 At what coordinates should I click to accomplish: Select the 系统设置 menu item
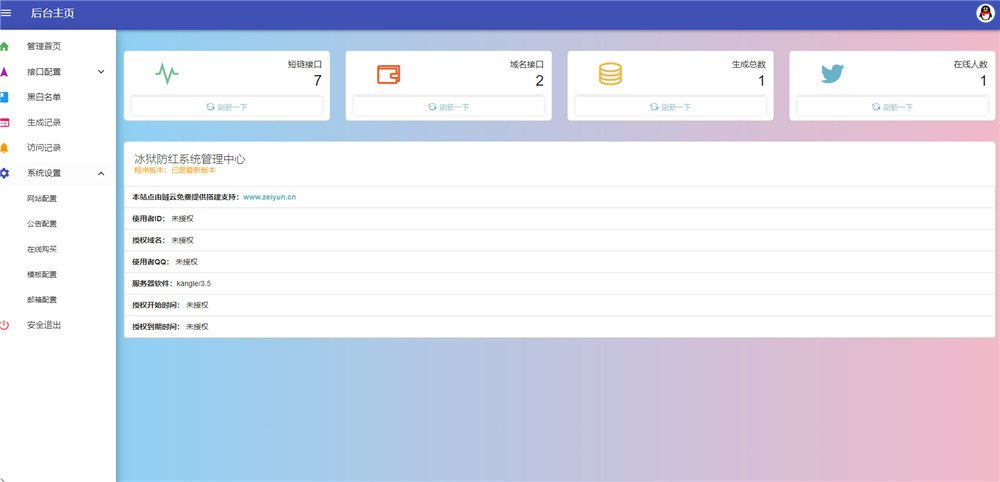click(44, 173)
